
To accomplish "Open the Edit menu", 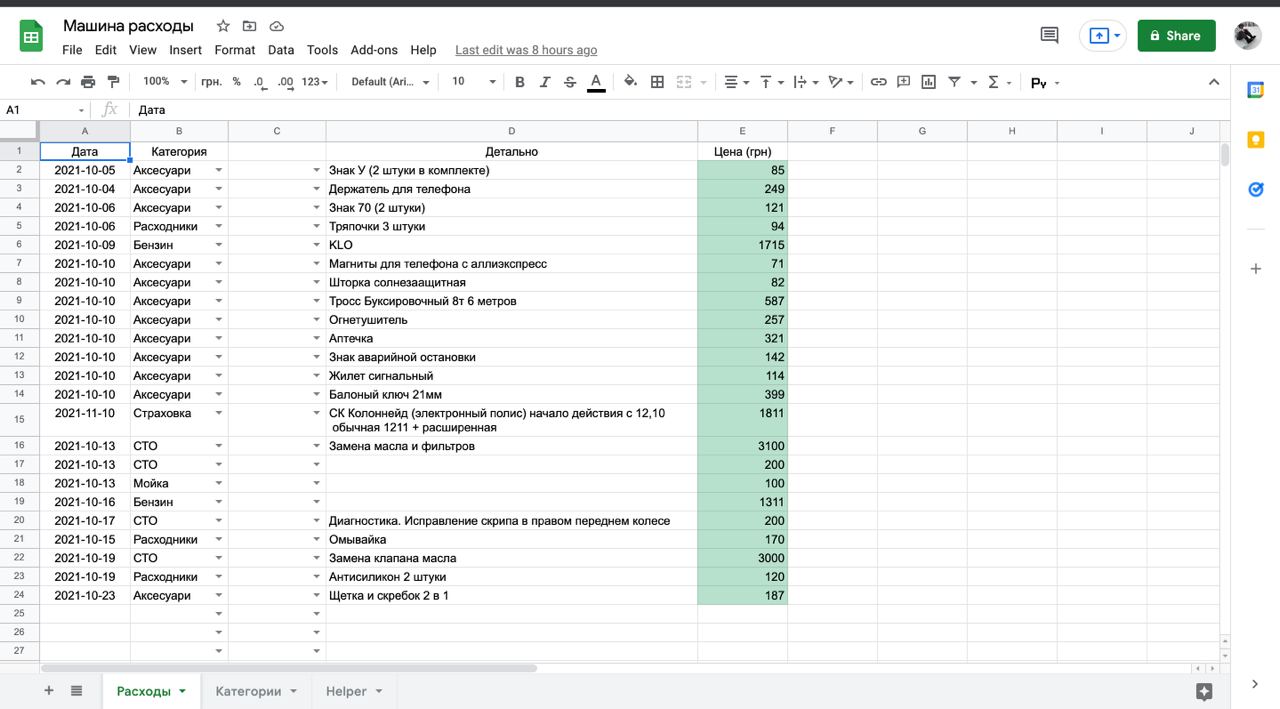I will (x=106, y=50).
